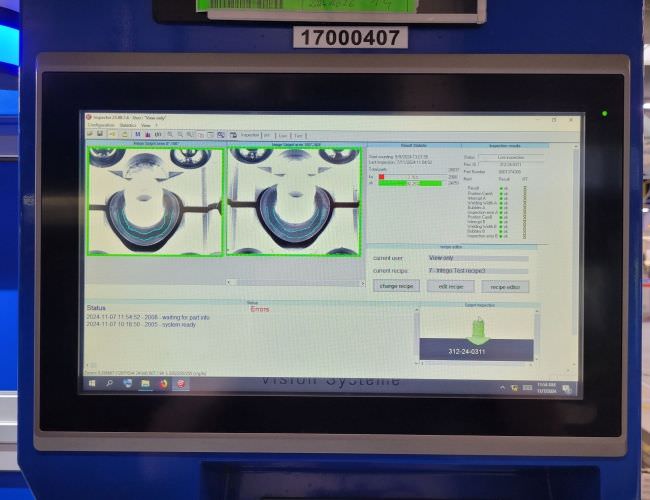650x500 pixels.
Task: Click the current user field
Action: (x=478, y=258)
